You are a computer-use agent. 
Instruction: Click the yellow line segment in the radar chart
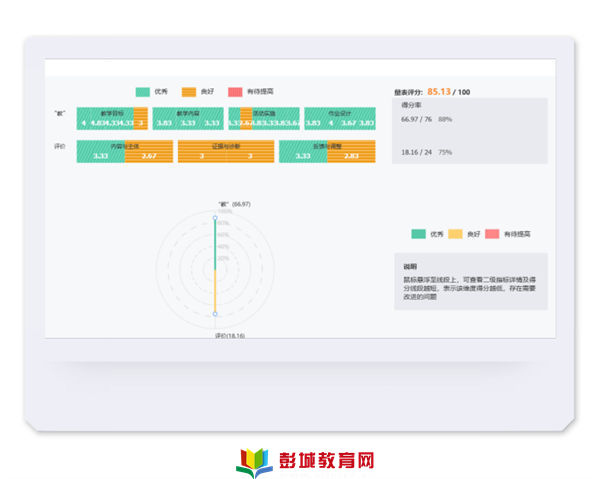(215, 291)
